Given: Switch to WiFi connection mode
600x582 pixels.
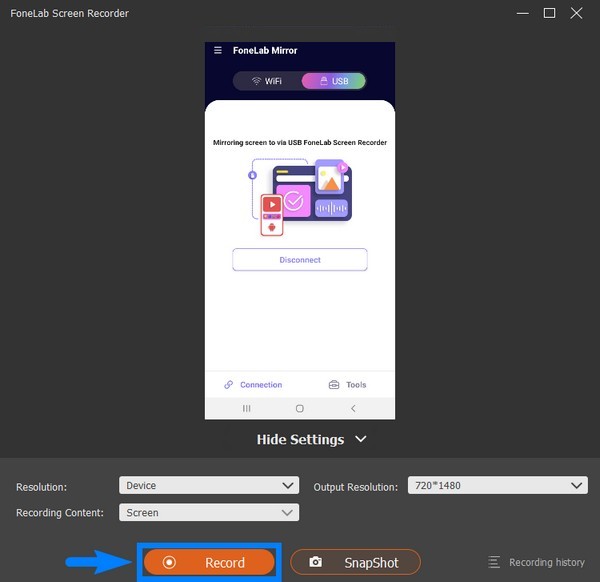Looking at the screenshot, I should [x=267, y=81].
